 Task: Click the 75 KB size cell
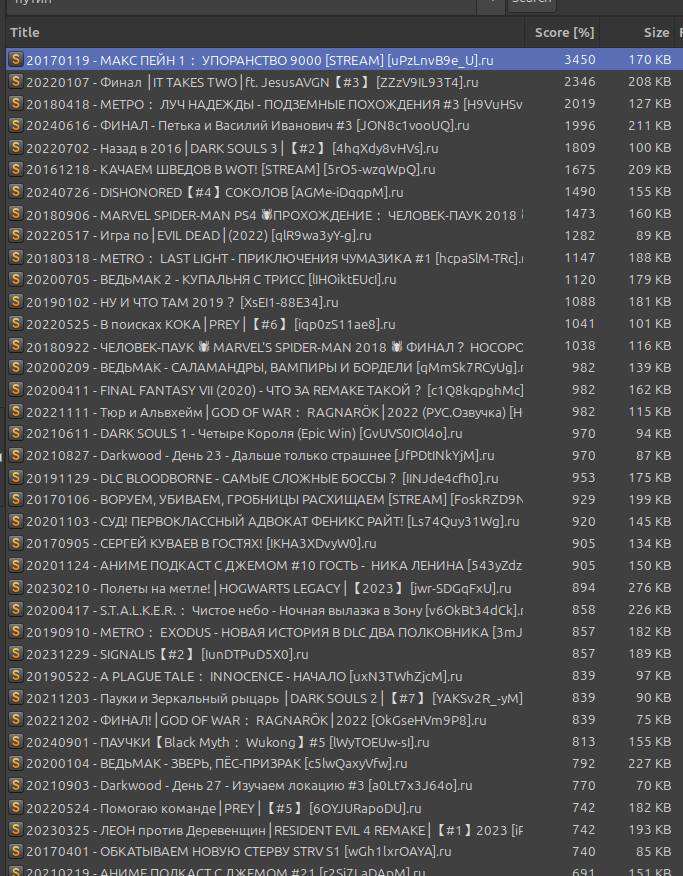click(x=653, y=720)
